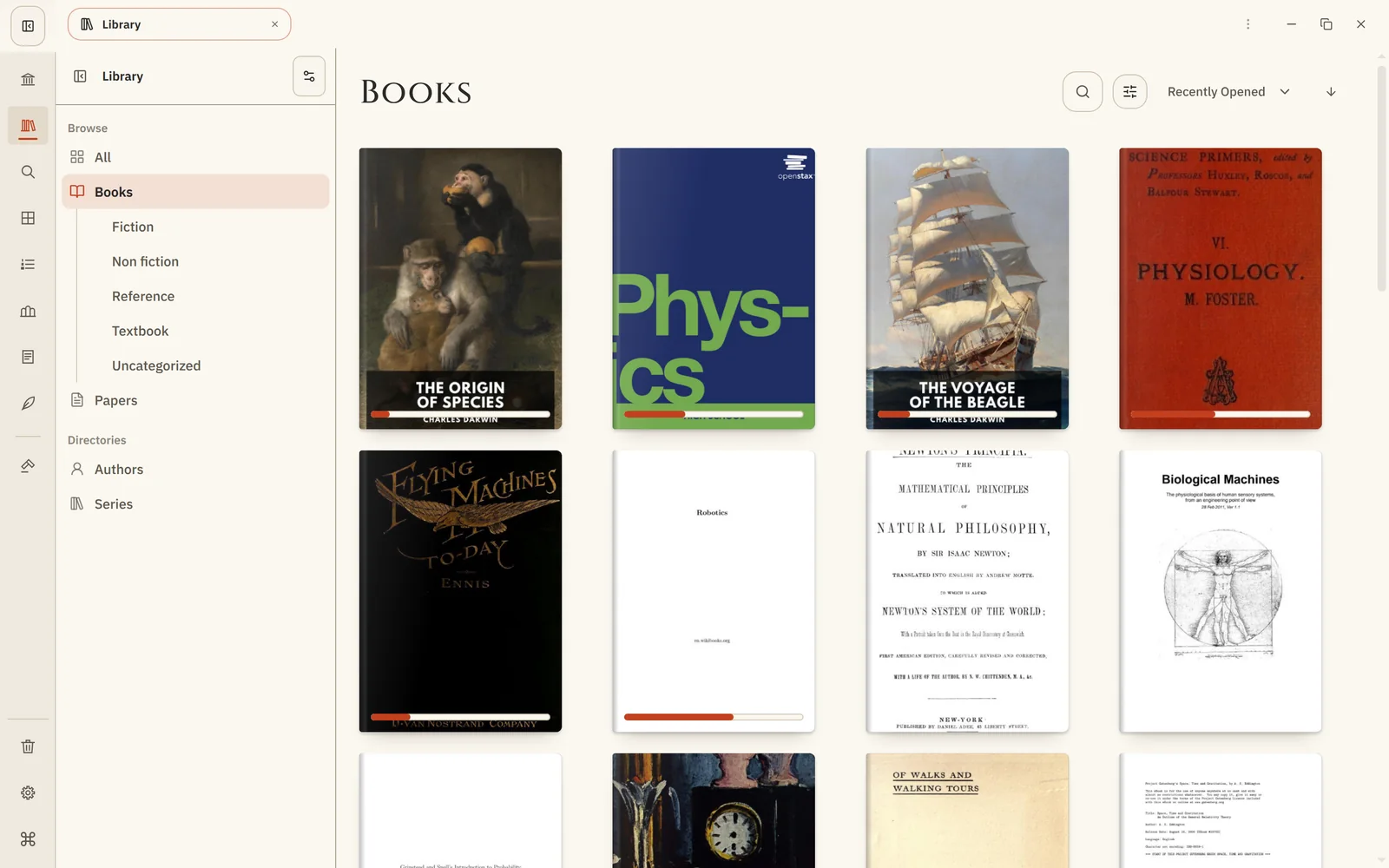Select Books in Browse list
The height and width of the screenshot is (868, 1389).
(195, 192)
